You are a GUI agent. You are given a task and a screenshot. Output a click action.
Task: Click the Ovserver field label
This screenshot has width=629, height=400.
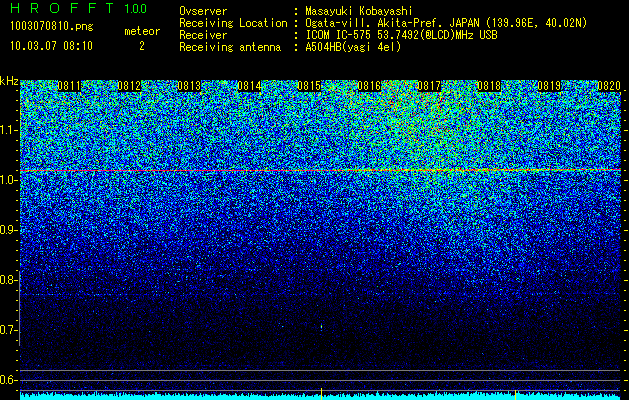point(203,11)
